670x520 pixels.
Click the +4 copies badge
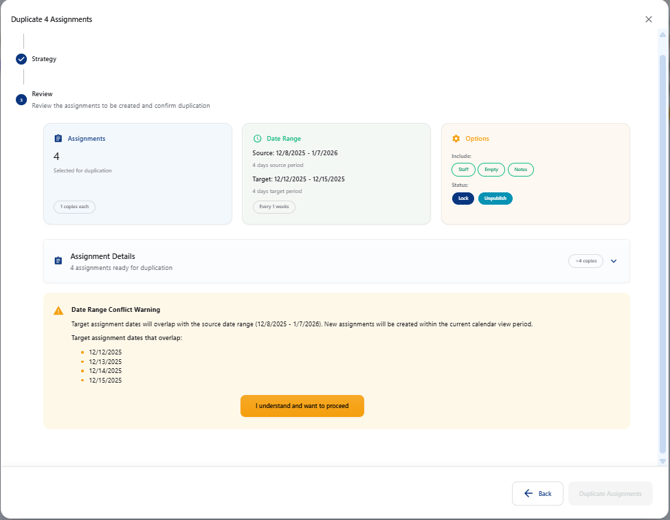pyautogui.click(x=585, y=261)
